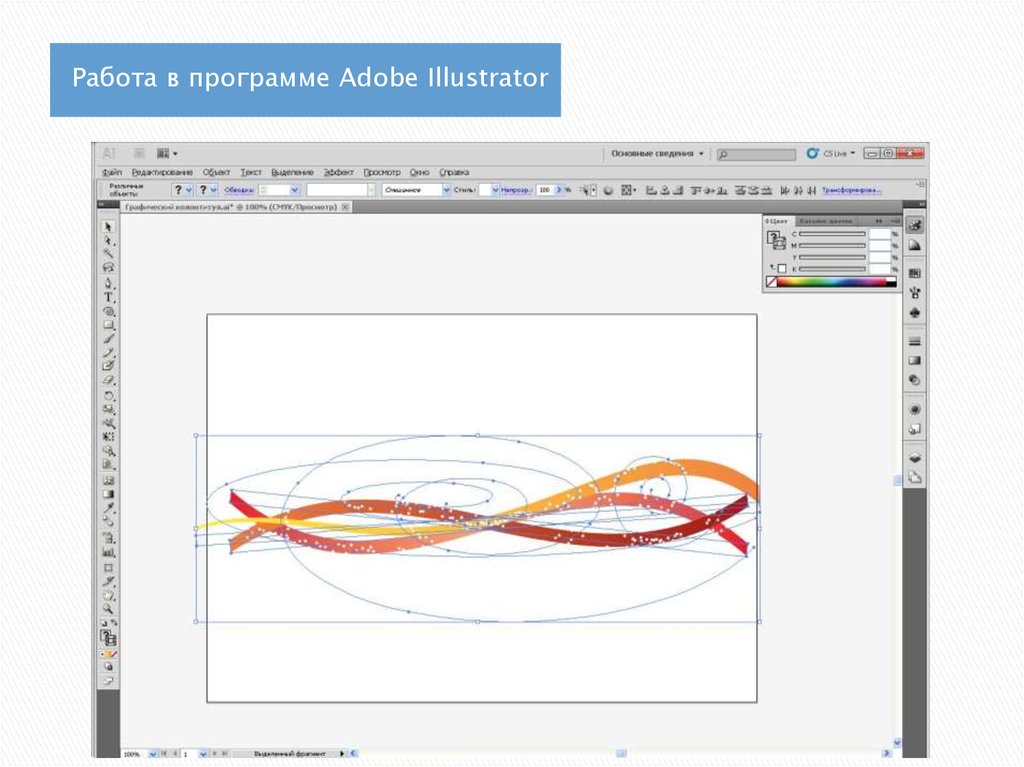Viewport: 1024px width, 767px height.
Task: Select the Zoom magnifier tool
Action: pyautogui.click(x=109, y=607)
